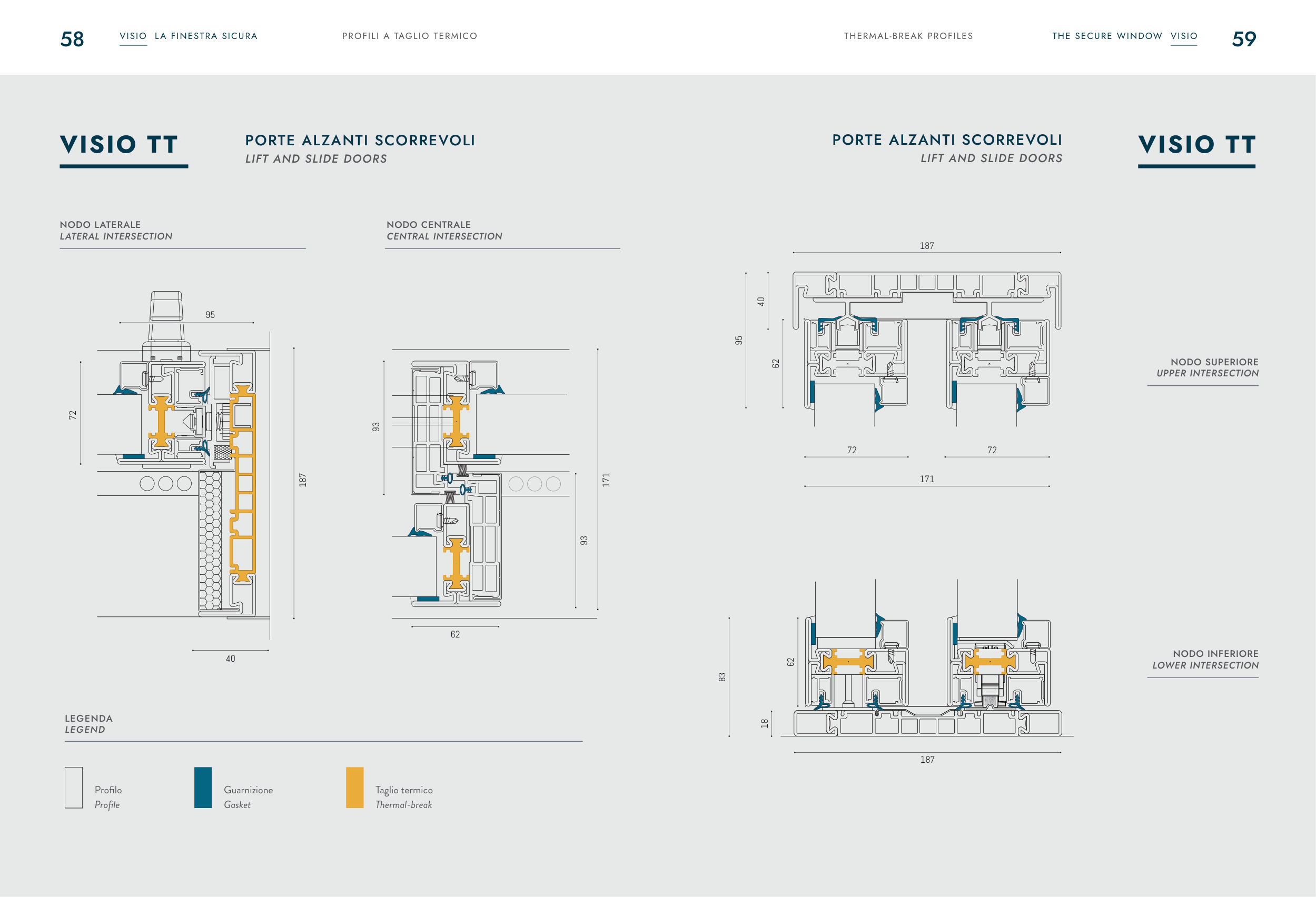This screenshot has height=897, width=1316.
Task: Click page number 59
Action: 1243,39
